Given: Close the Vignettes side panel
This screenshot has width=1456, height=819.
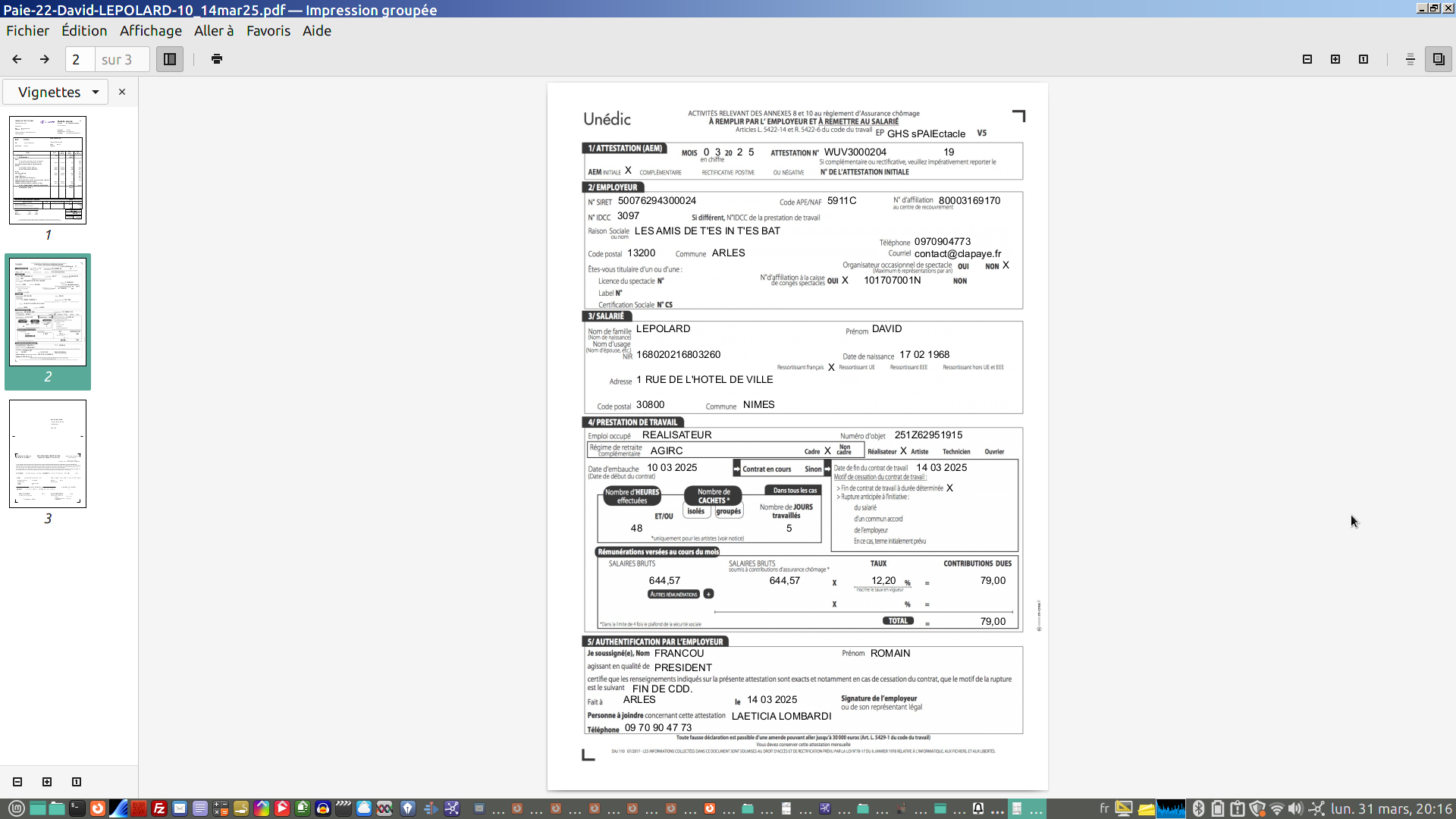Looking at the screenshot, I should [x=122, y=92].
